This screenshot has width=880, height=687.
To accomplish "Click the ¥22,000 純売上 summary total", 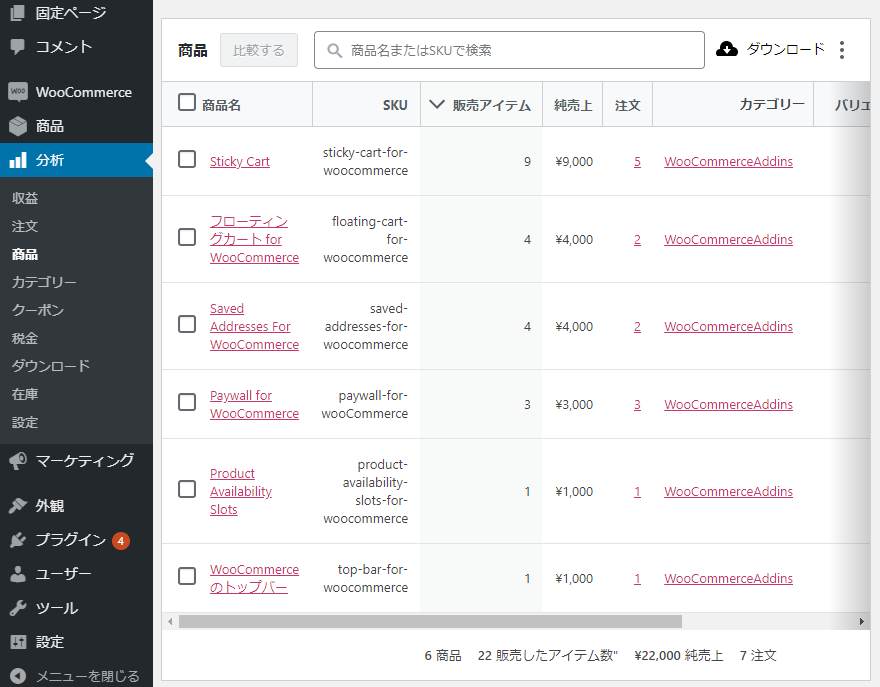I will [x=679, y=656].
